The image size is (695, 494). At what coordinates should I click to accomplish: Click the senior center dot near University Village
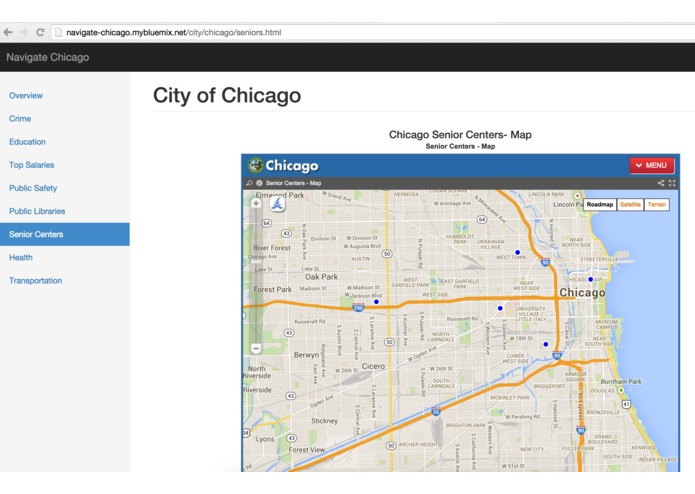[500, 308]
